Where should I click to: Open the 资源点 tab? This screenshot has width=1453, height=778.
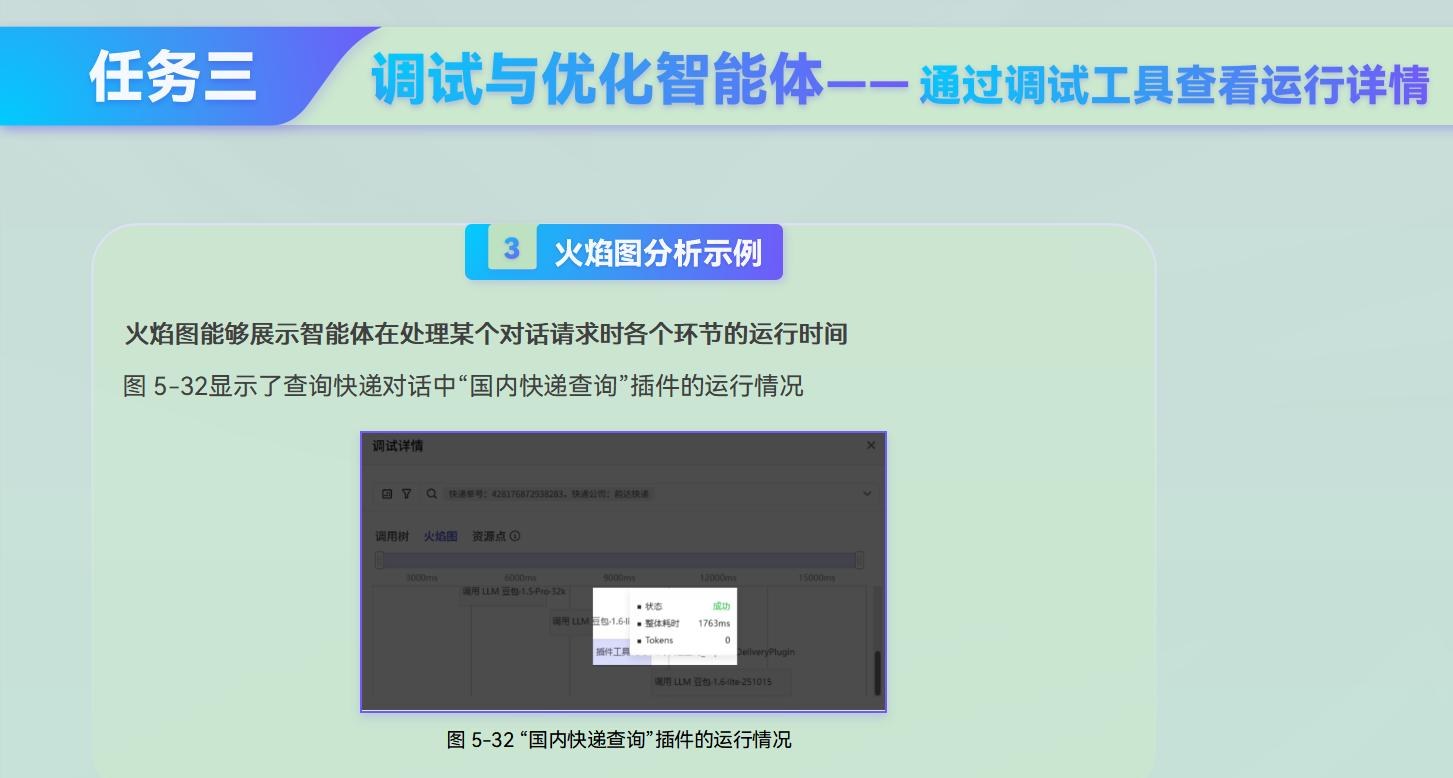pos(489,536)
